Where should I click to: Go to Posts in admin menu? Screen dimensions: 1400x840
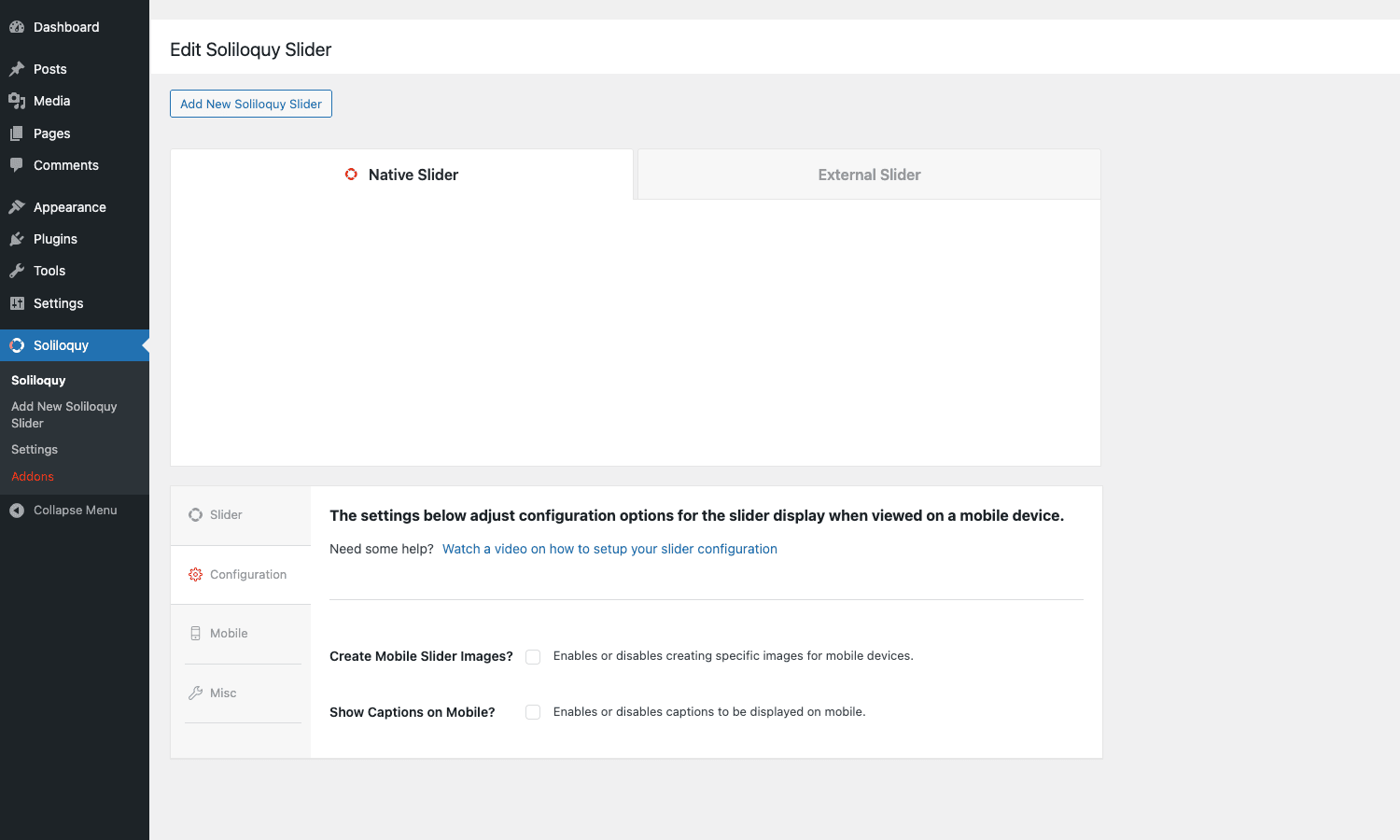click(x=75, y=69)
